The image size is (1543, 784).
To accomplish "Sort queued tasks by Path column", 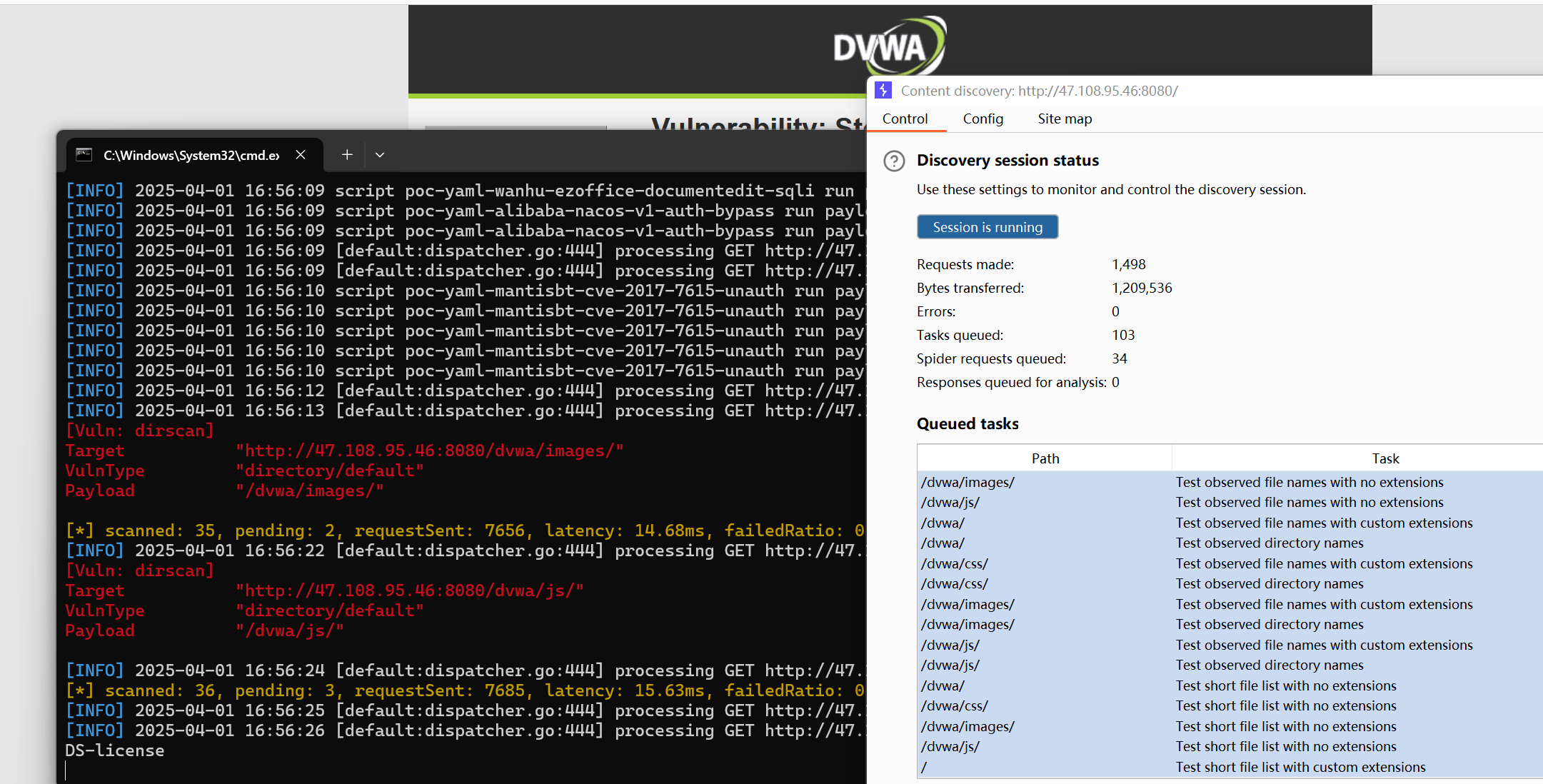I will tap(1045, 458).
